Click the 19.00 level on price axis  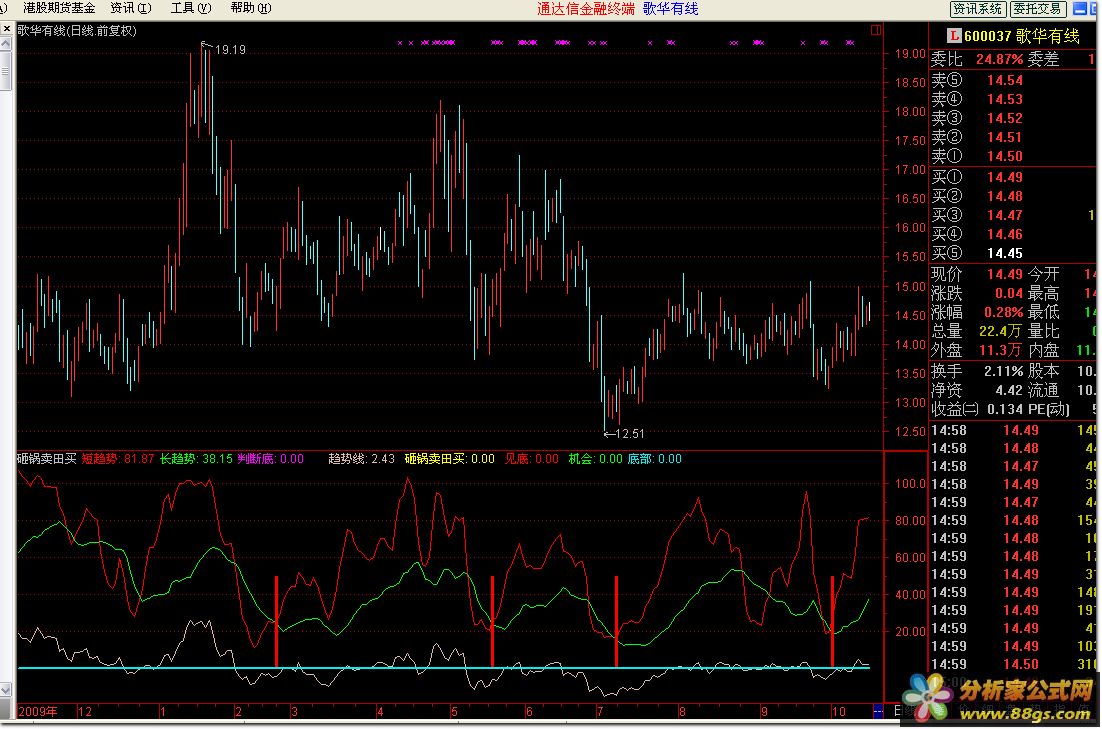910,53
